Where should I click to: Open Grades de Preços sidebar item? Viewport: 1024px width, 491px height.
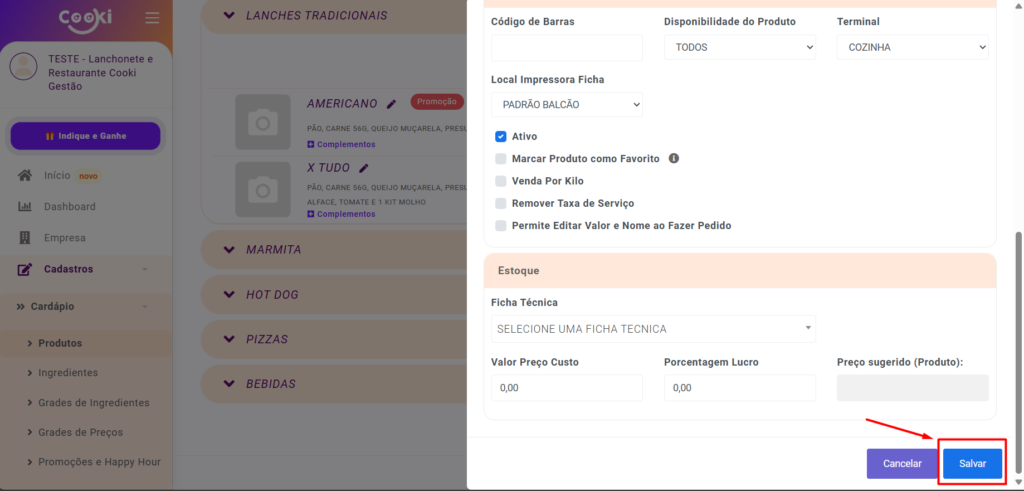80,432
